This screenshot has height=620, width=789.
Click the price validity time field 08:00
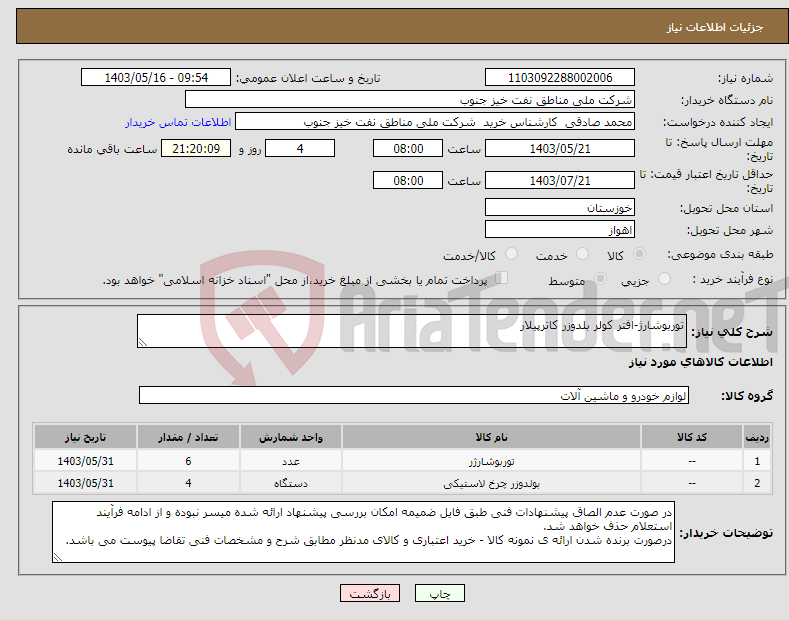pos(408,180)
